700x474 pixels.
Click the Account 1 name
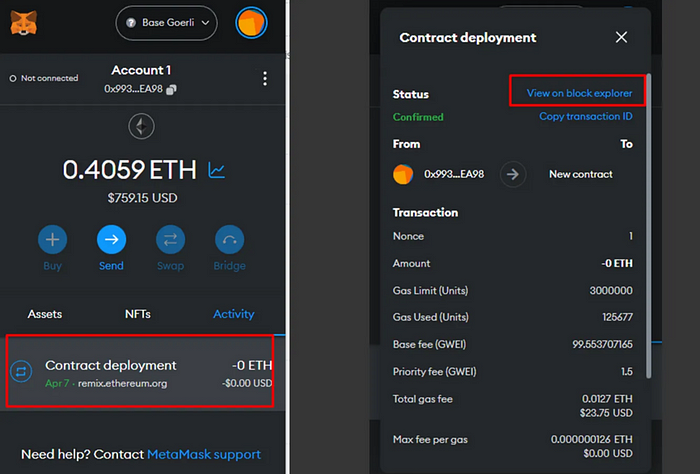pos(141,70)
